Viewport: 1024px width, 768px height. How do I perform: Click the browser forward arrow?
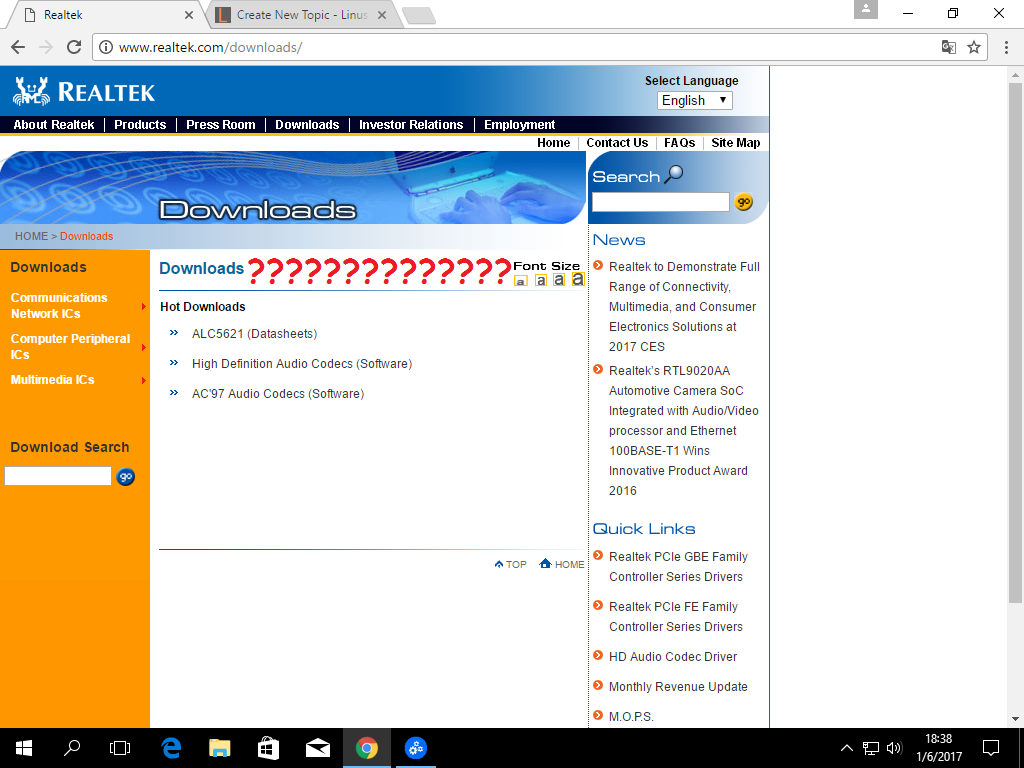pos(46,47)
